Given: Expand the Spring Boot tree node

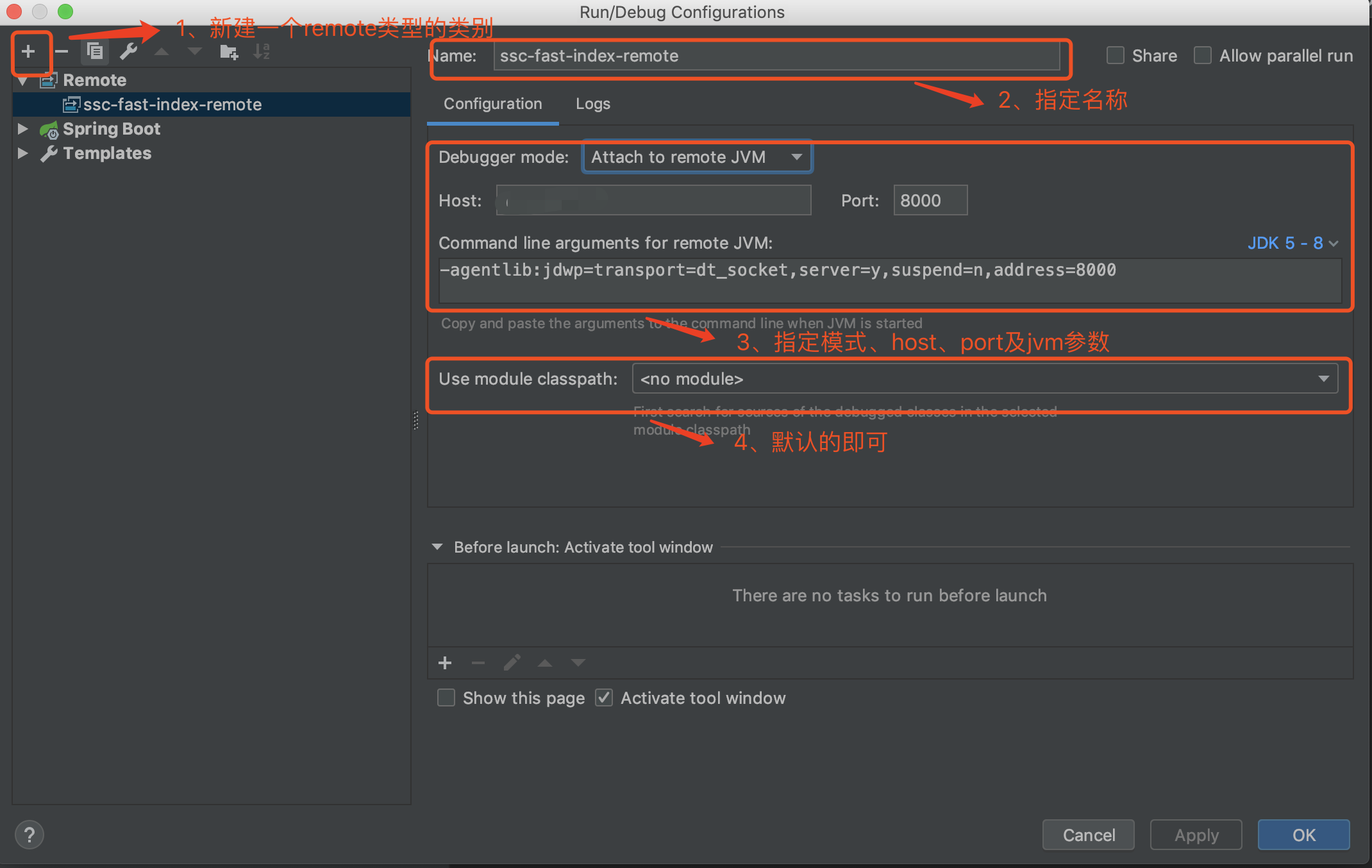Looking at the screenshot, I should (x=23, y=129).
